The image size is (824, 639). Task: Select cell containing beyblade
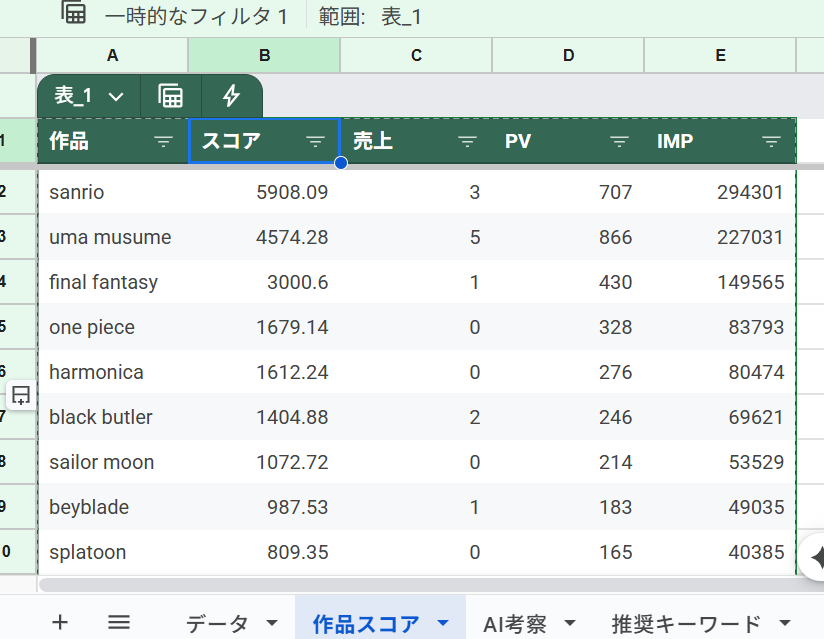(x=112, y=507)
